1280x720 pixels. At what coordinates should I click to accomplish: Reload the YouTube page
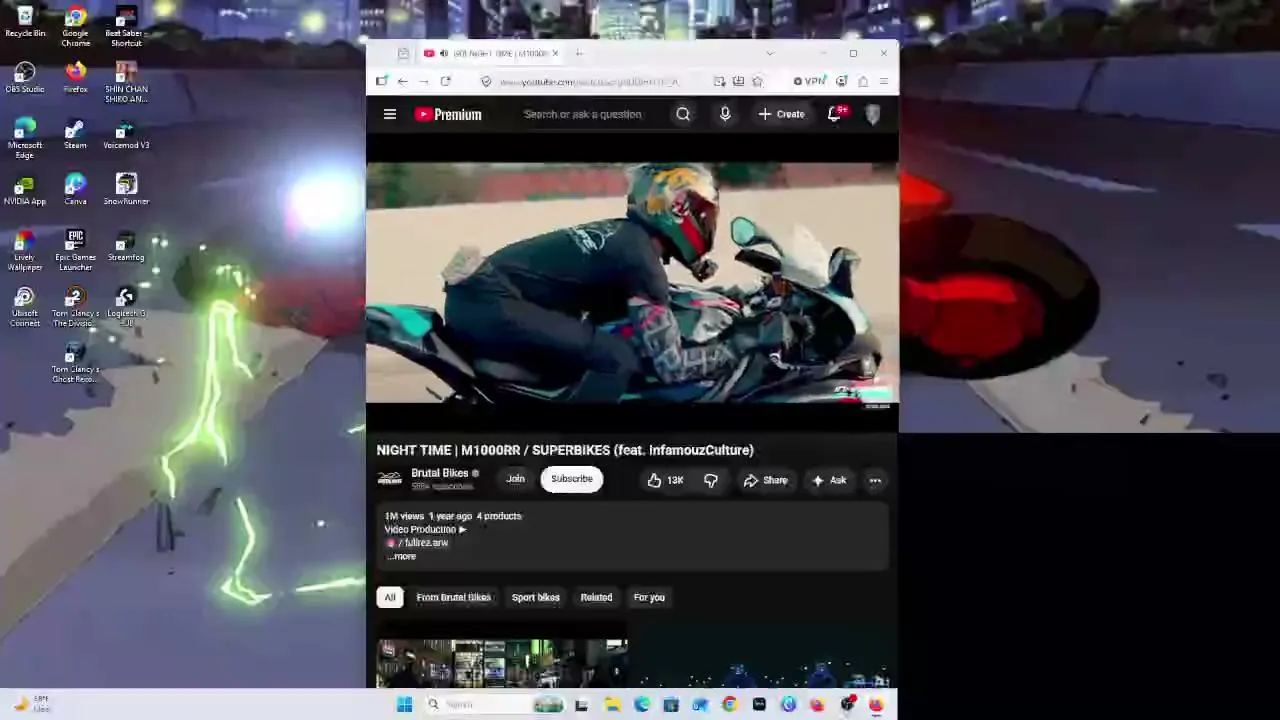tap(445, 81)
